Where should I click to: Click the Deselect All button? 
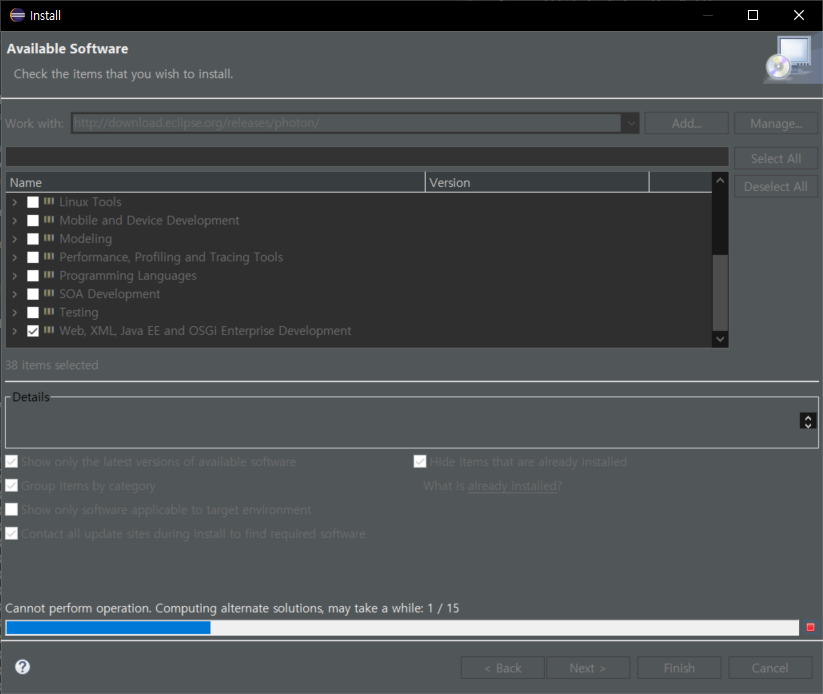click(x=776, y=186)
